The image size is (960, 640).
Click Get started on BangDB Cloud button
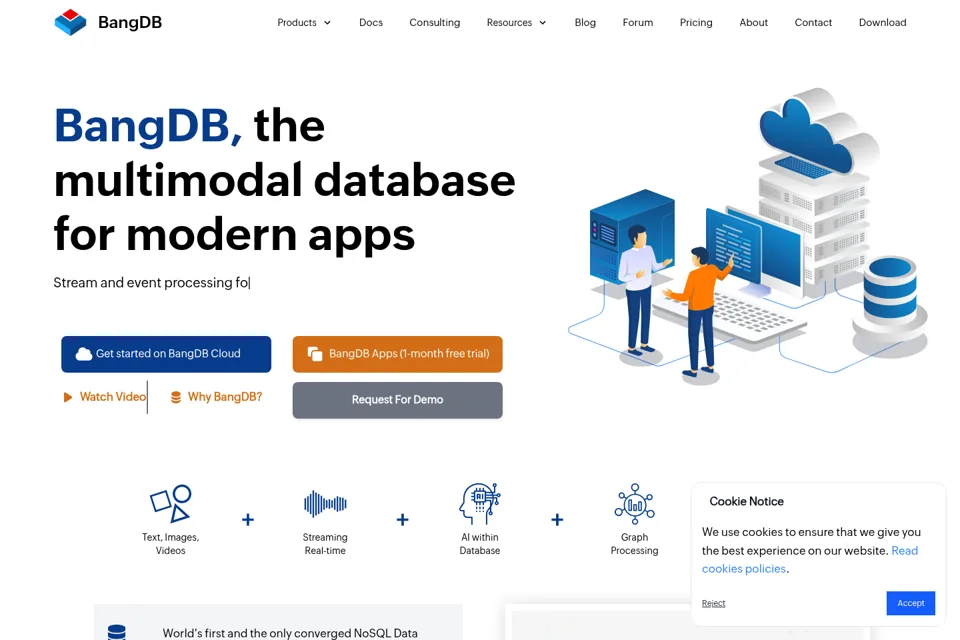166,354
